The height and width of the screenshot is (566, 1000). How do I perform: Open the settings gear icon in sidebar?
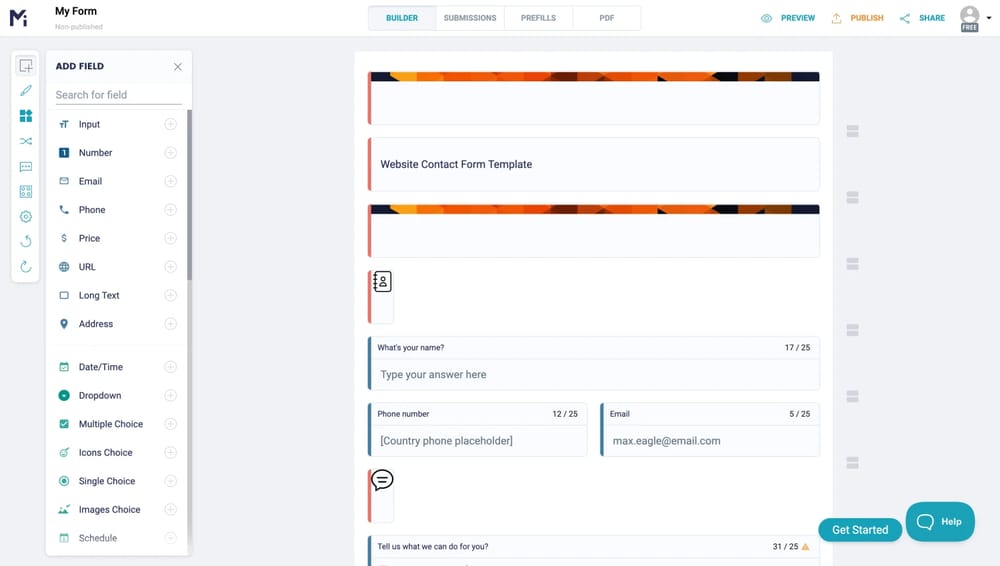pos(26,217)
